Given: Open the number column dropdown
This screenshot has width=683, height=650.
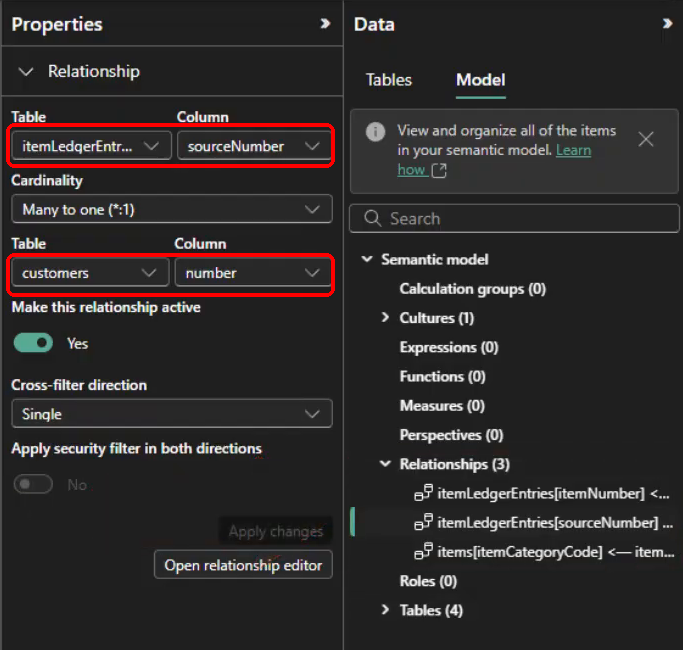Looking at the screenshot, I should click(x=253, y=273).
